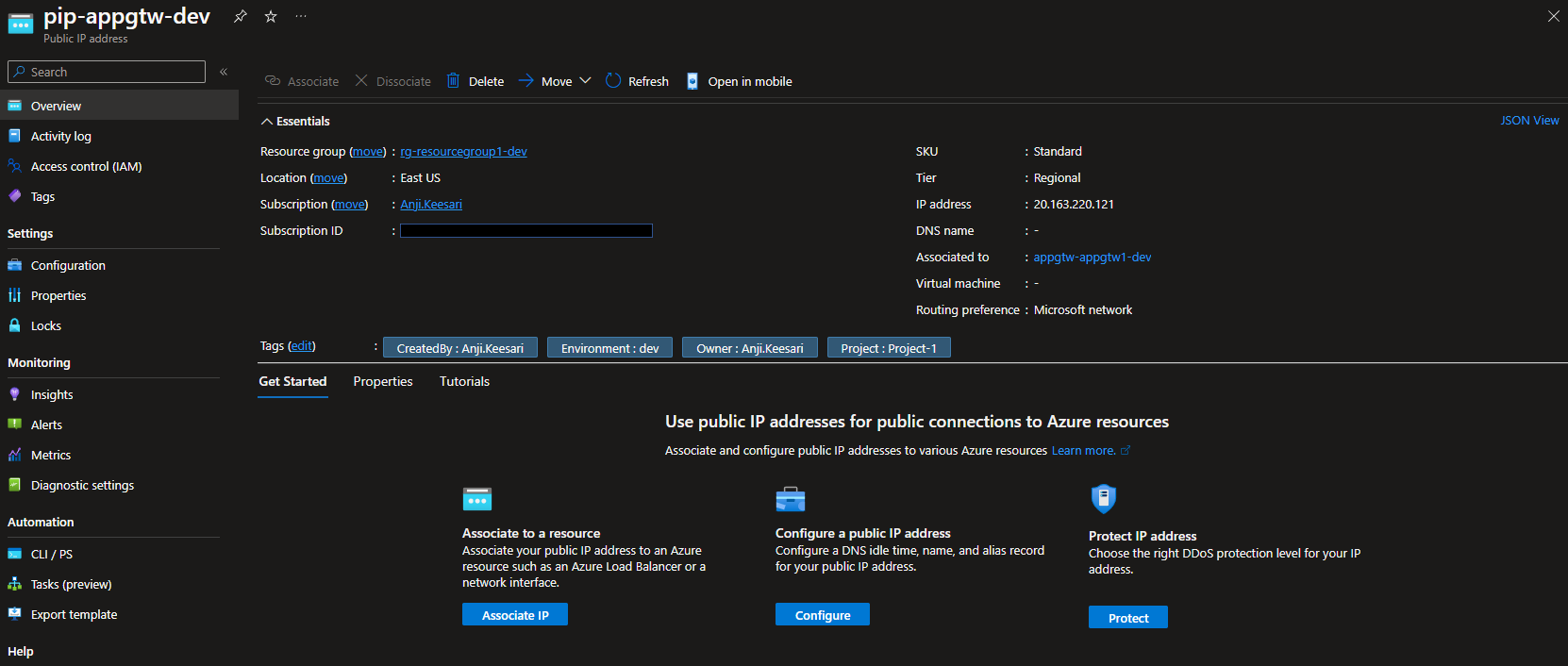Switch to the Properties tab
Screen dimensions: 1568x666
coord(383,381)
